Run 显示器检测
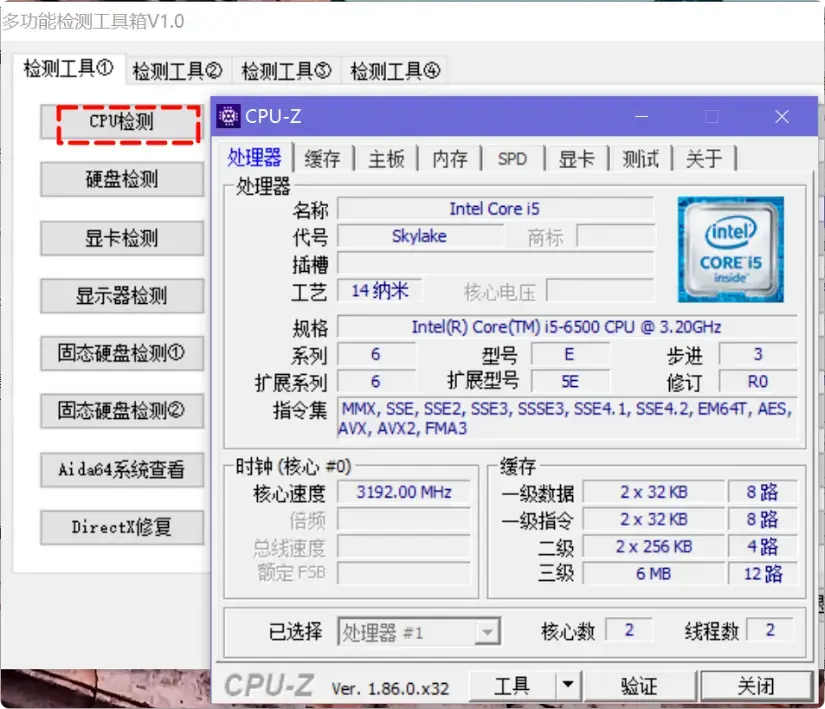 [x=122, y=295]
